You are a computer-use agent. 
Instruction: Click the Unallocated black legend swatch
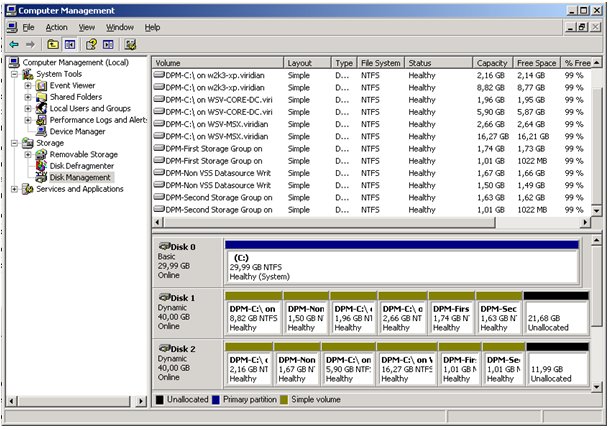tap(160, 400)
